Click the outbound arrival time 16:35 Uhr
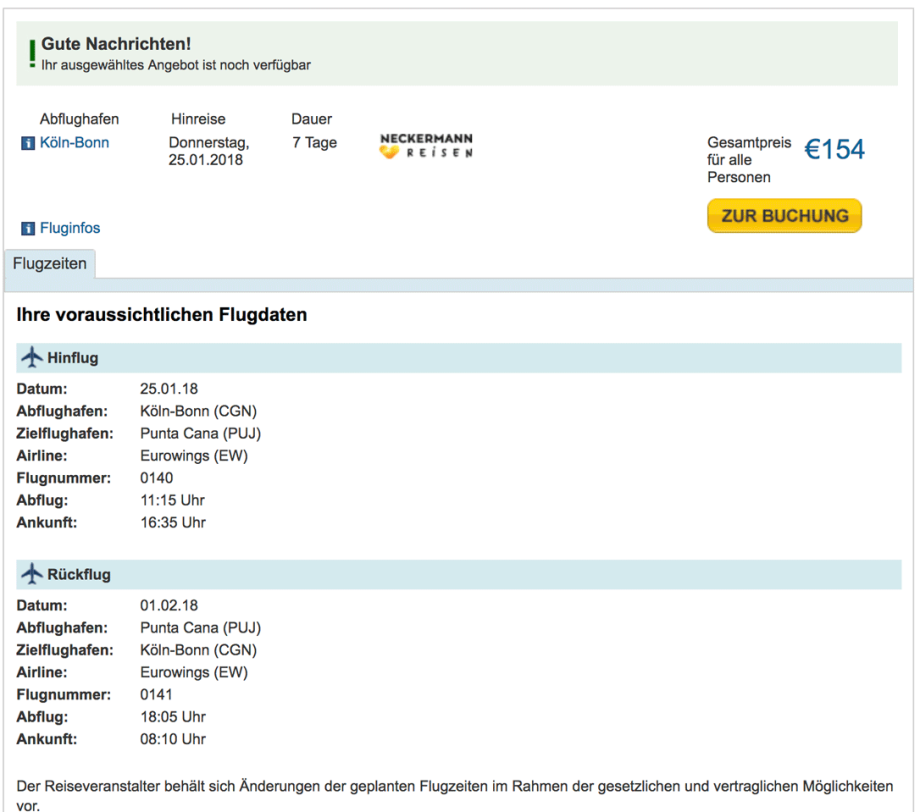This screenshot has width=920, height=812. coord(172,522)
